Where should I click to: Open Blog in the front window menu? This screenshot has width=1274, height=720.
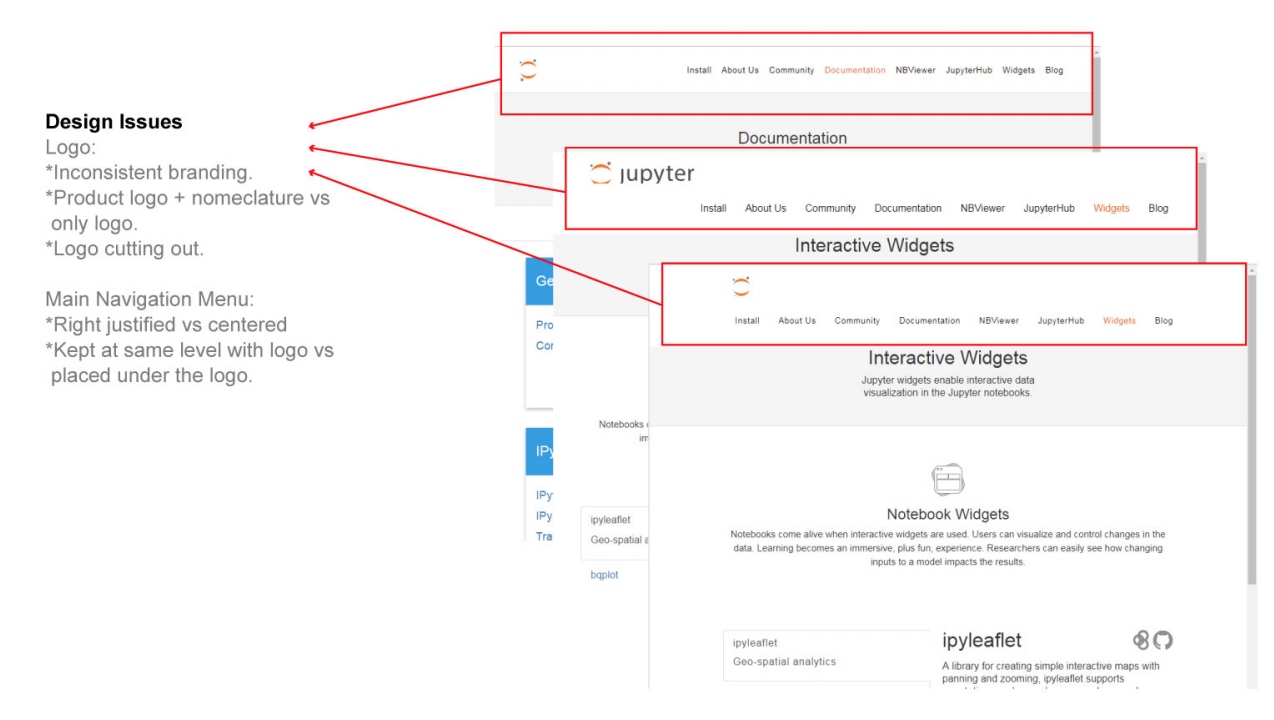[x=1163, y=321]
